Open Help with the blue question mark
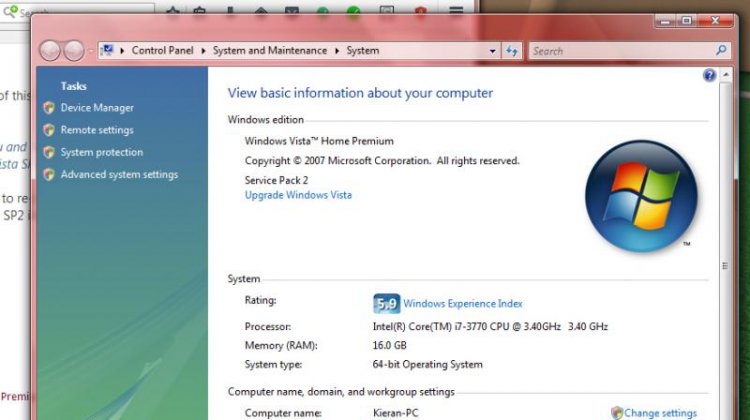The image size is (750, 420). 709,75
